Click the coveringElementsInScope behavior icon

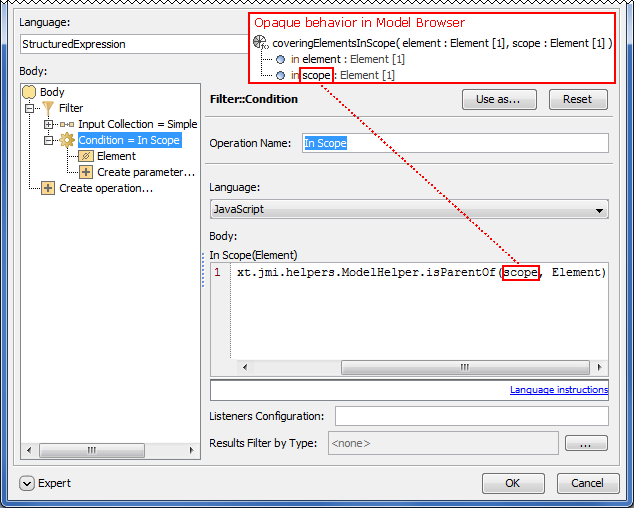click(x=260, y=42)
